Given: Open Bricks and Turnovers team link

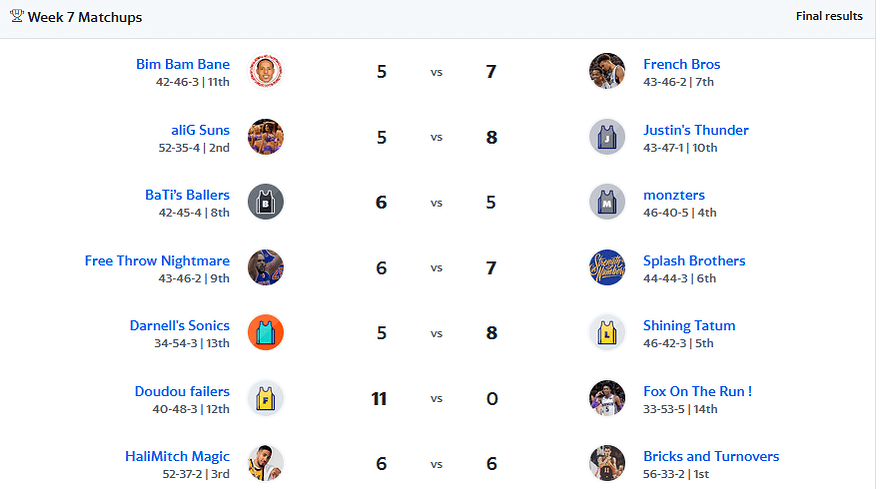Looking at the screenshot, I should pyautogui.click(x=711, y=456).
